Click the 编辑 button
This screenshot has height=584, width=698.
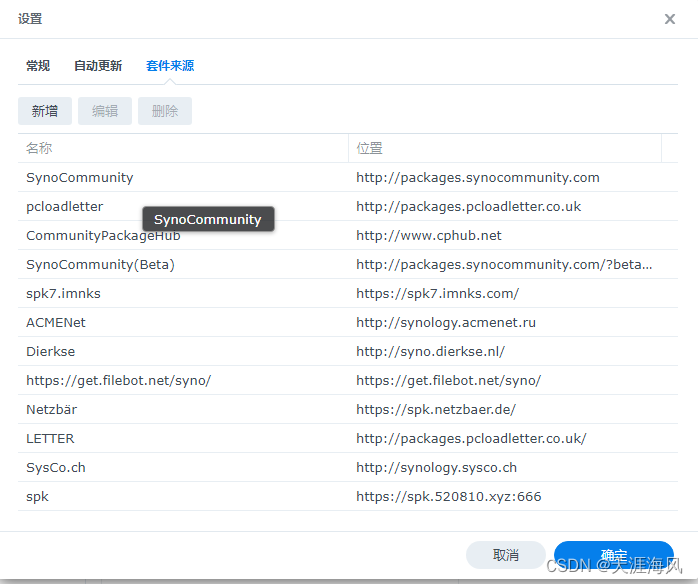tap(105, 111)
